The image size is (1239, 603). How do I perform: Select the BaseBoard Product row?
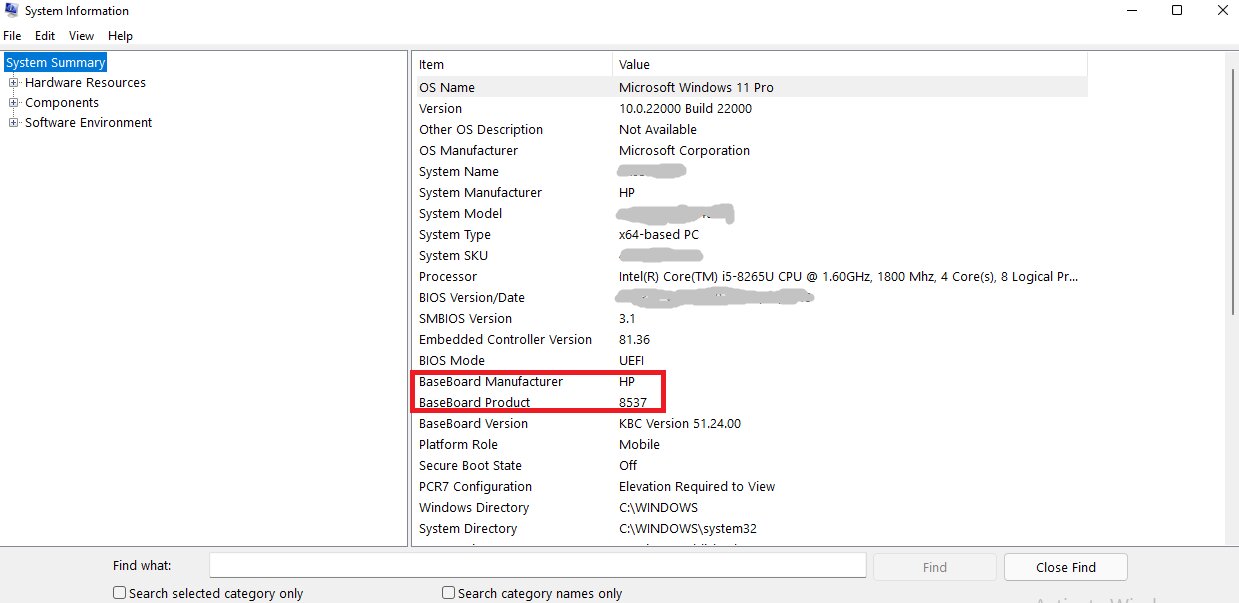tap(474, 403)
